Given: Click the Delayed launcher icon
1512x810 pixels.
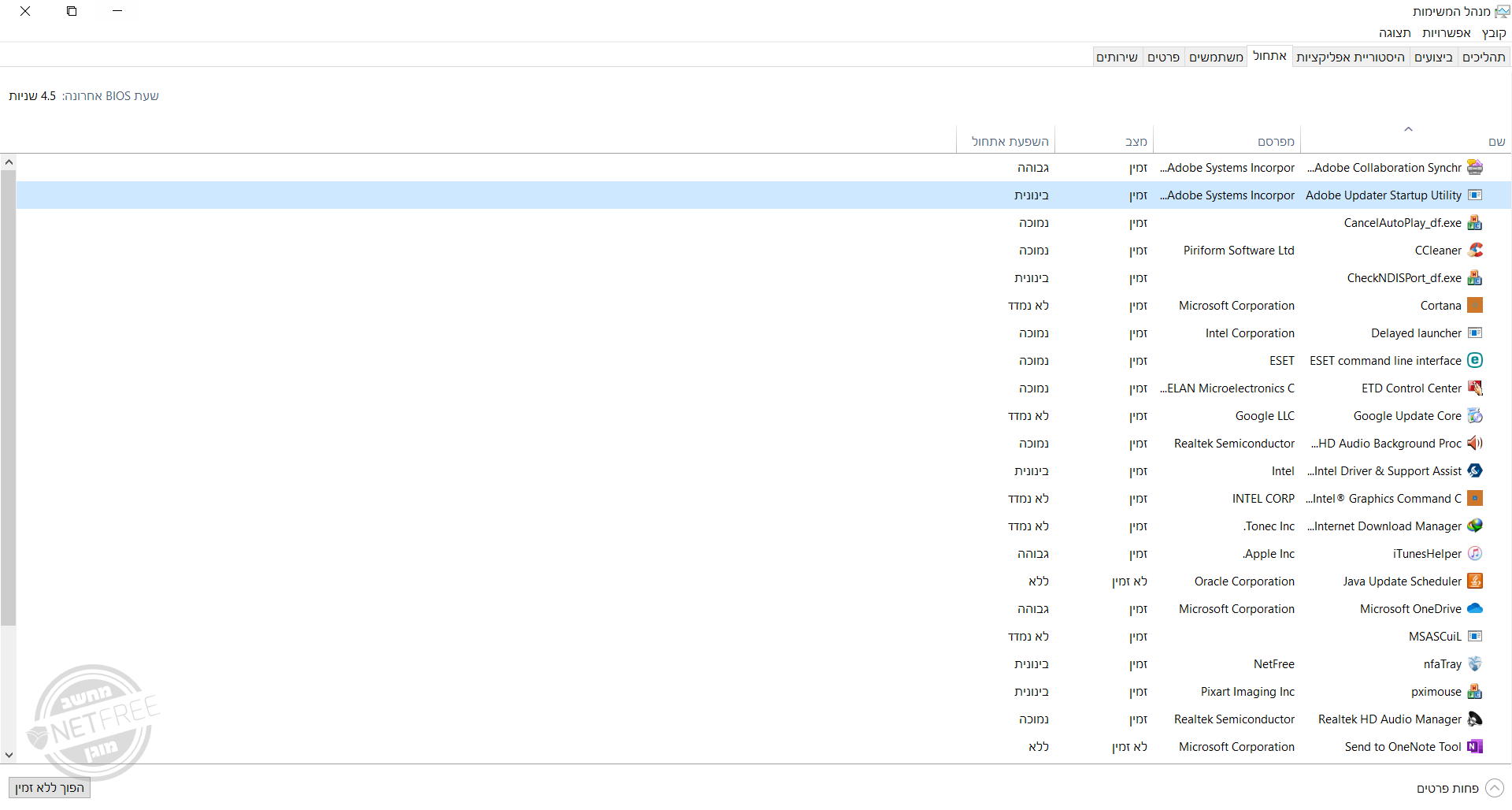Looking at the screenshot, I should tap(1475, 333).
